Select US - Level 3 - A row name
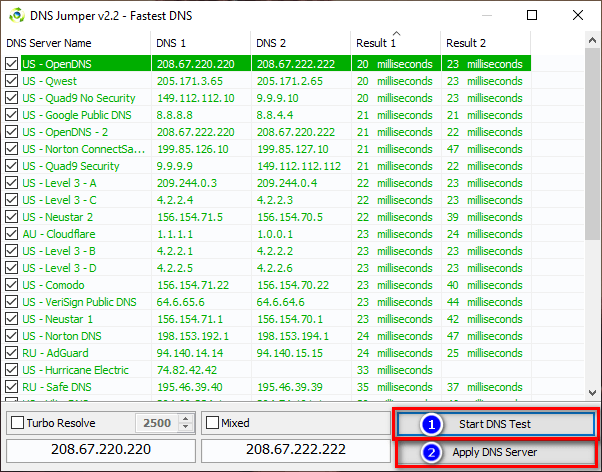Screen dimensions: 602x472 click(60, 183)
